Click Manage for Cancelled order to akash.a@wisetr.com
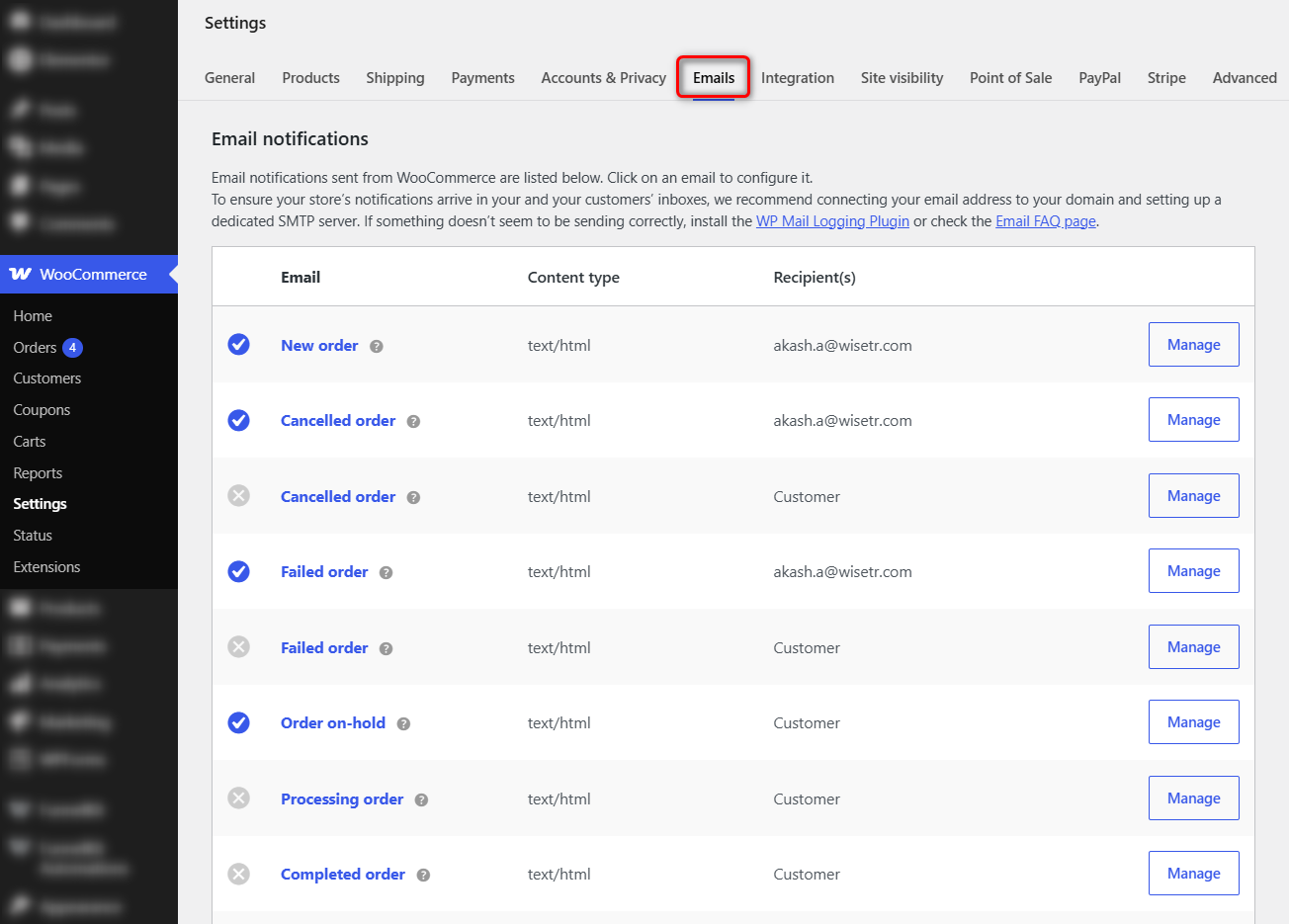Image resolution: width=1289 pixels, height=924 pixels. point(1193,419)
